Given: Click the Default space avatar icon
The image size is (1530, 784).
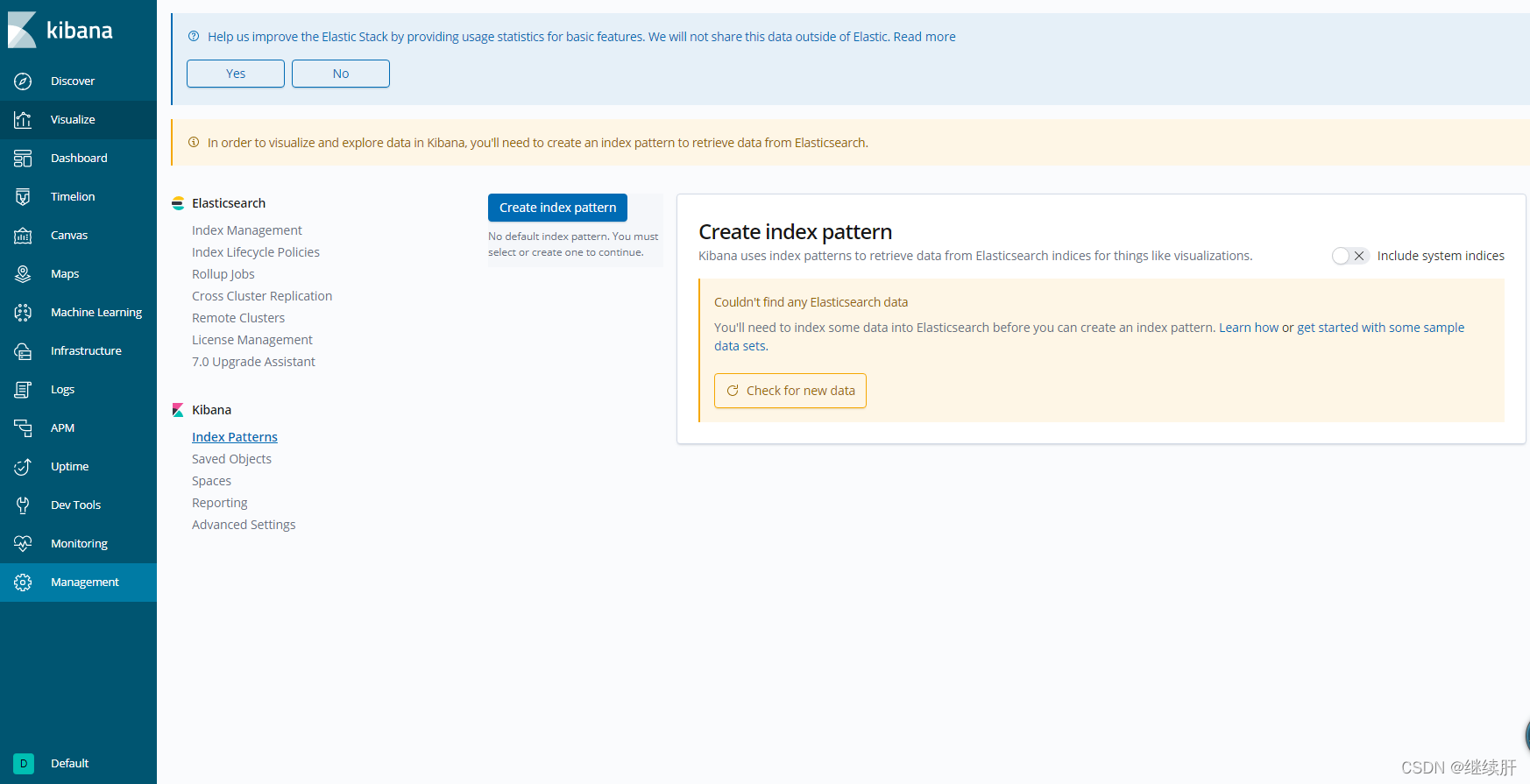Looking at the screenshot, I should click(x=24, y=764).
